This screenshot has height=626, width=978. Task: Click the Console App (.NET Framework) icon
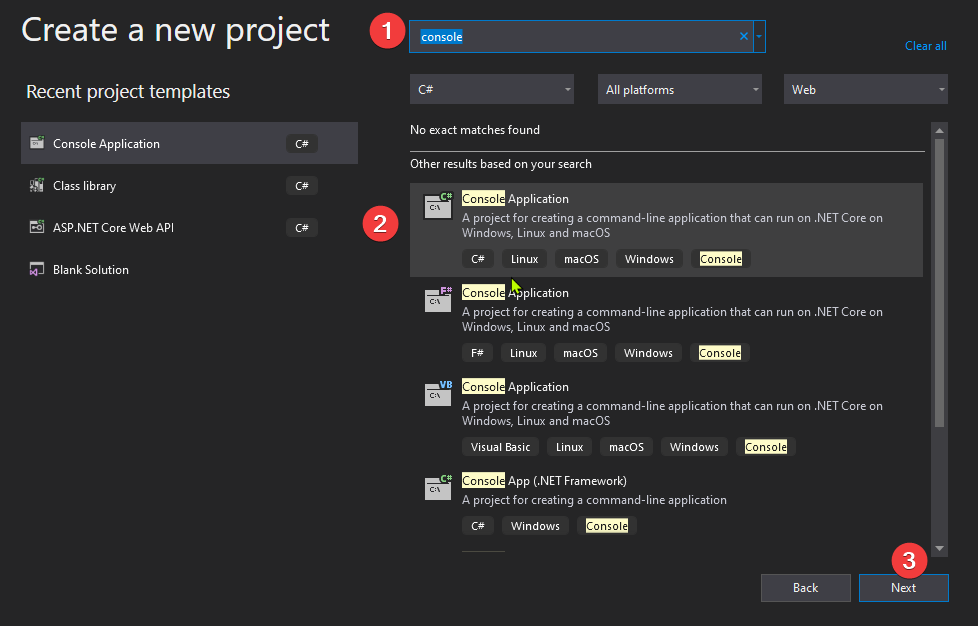438,488
